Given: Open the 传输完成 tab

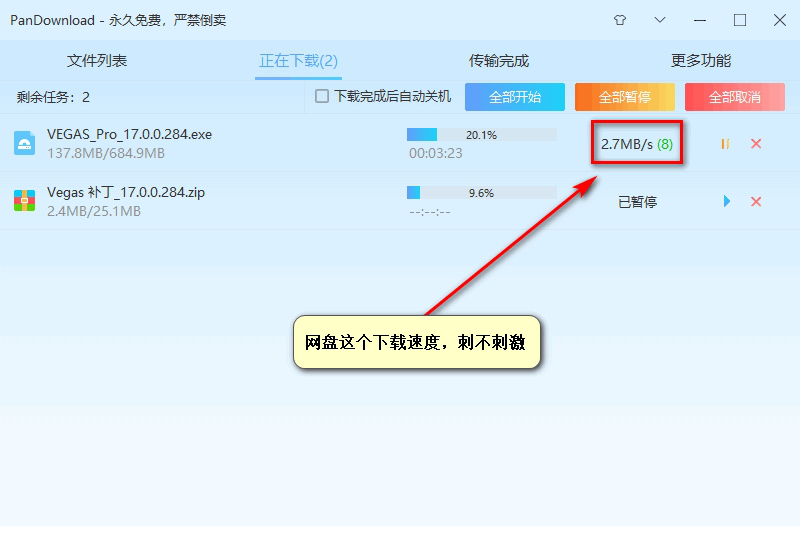Looking at the screenshot, I should [x=498, y=61].
